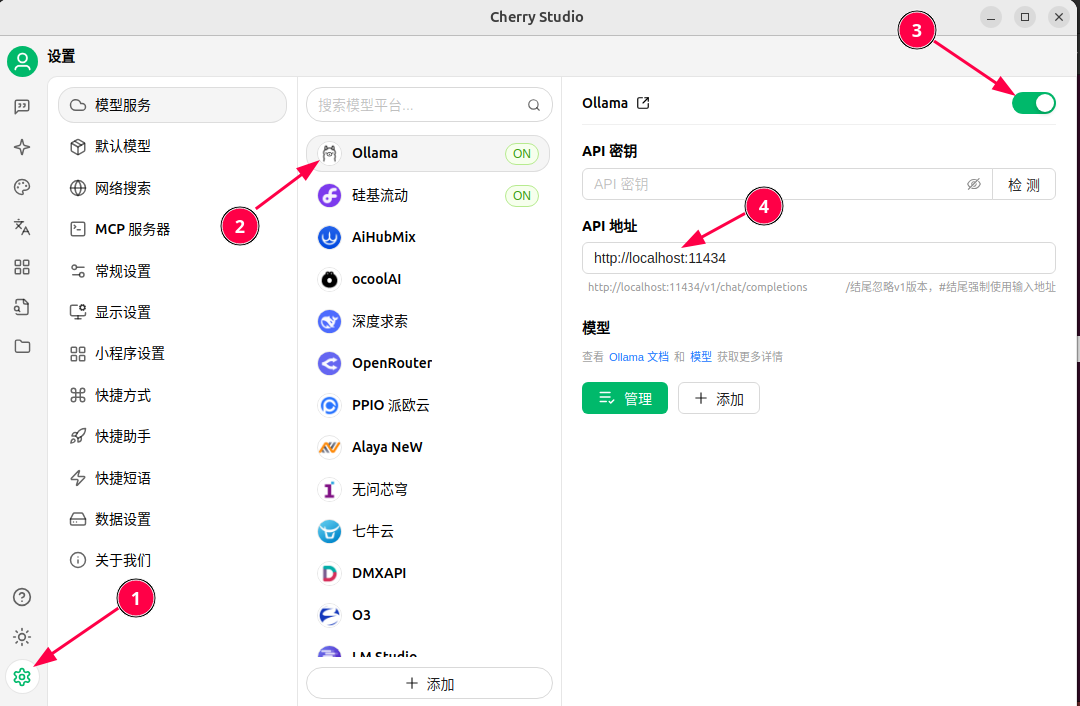Focus the API 地址 input field

[x=818, y=258]
